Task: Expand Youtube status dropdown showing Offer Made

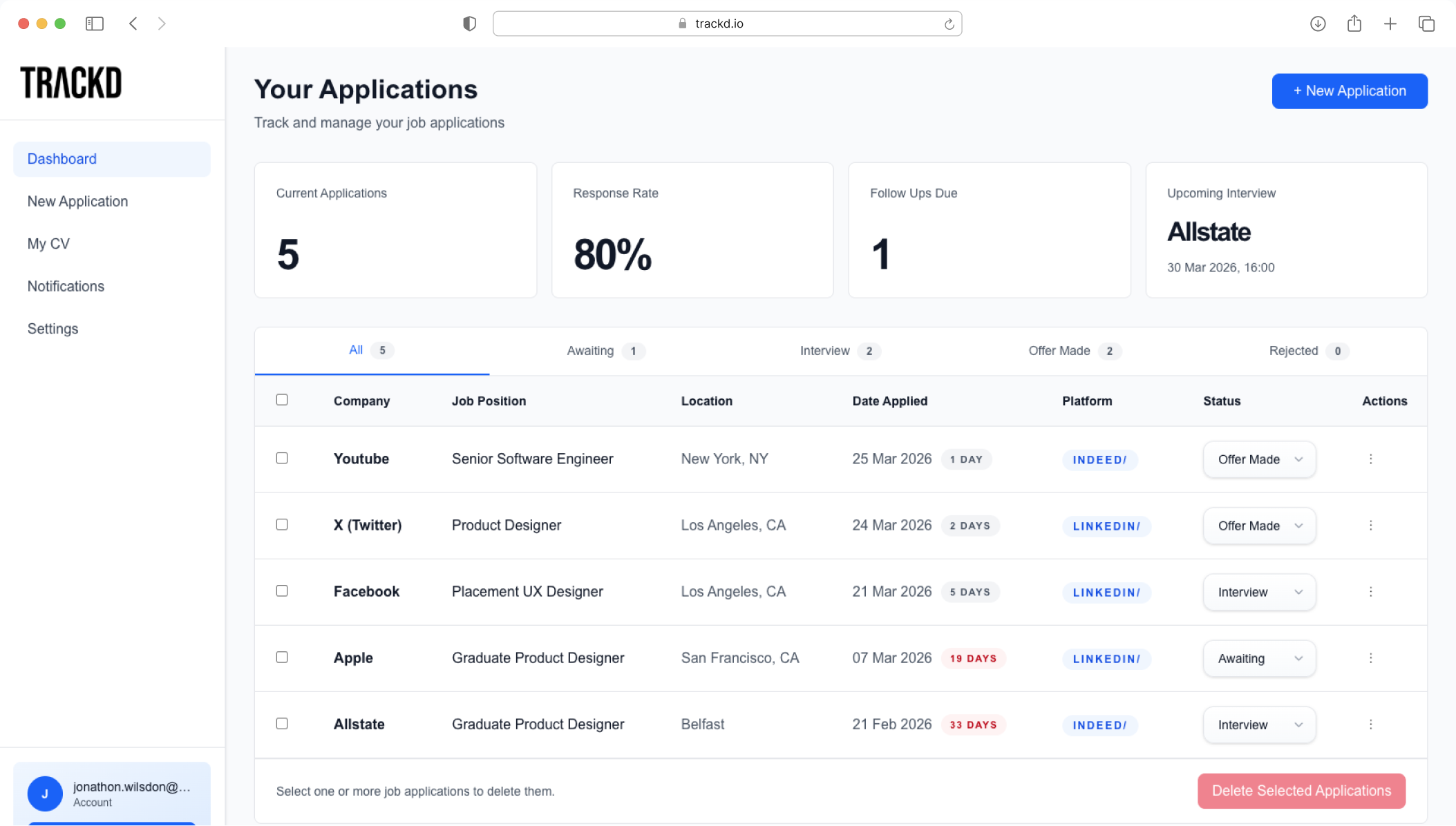Action: tap(1259, 459)
